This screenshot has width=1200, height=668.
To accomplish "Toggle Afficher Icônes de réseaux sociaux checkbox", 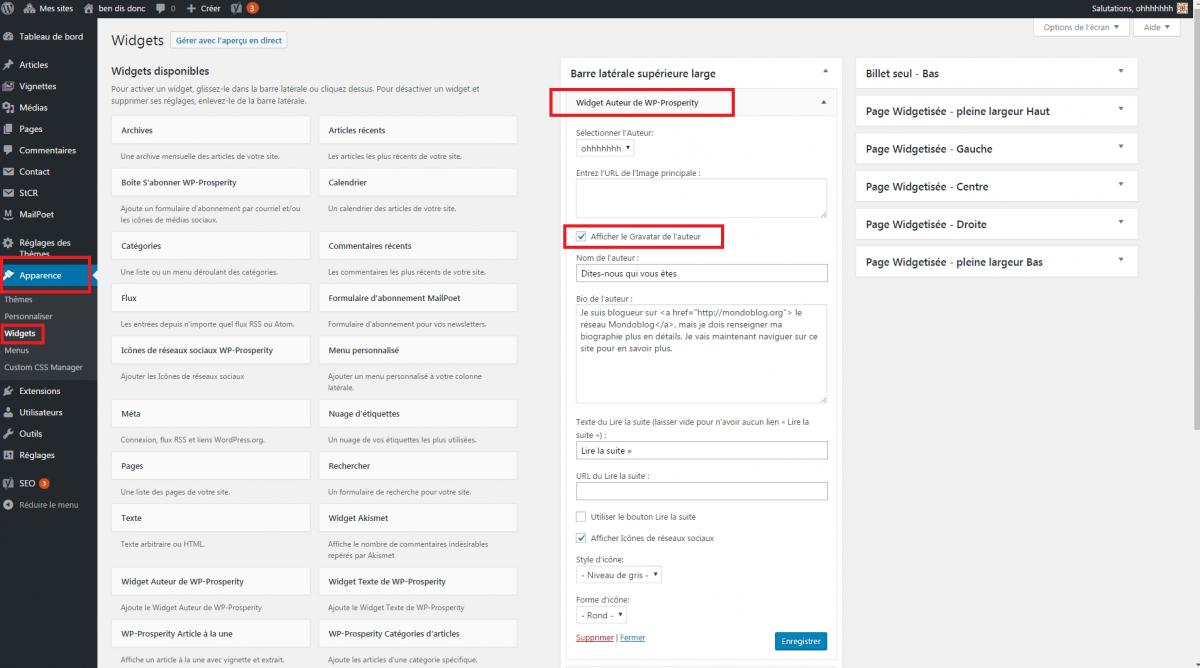I will pos(581,538).
